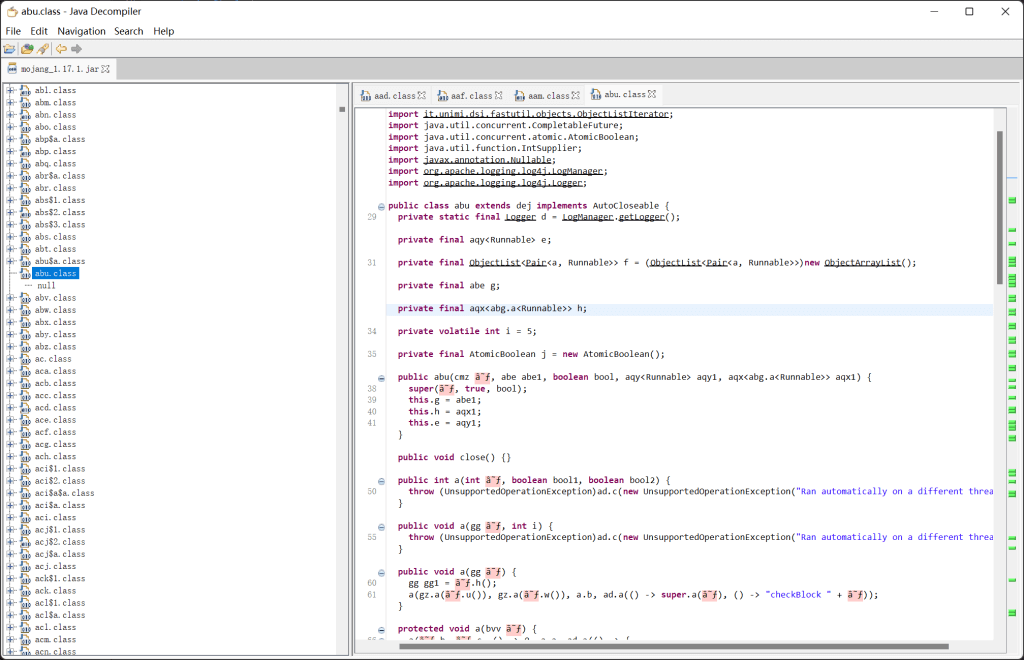Image resolution: width=1024 pixels, height=660 pixels.
Task: Close the aam.class tab
Action: click(x=576, y=95)
